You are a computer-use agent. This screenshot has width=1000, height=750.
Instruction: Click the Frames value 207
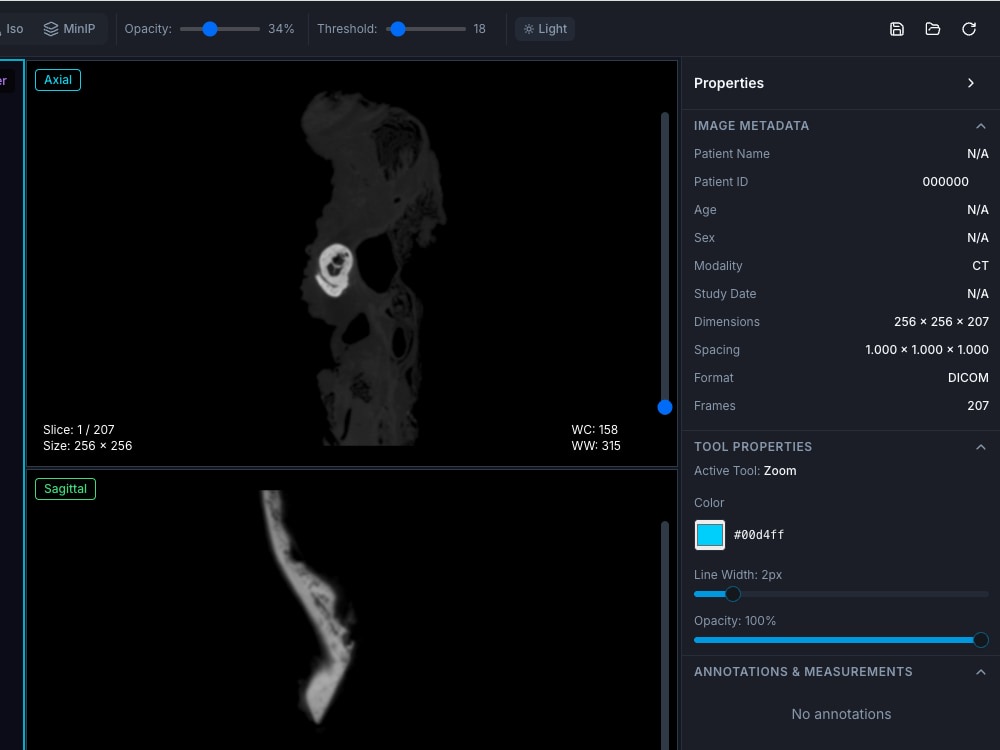coord(978,406)
